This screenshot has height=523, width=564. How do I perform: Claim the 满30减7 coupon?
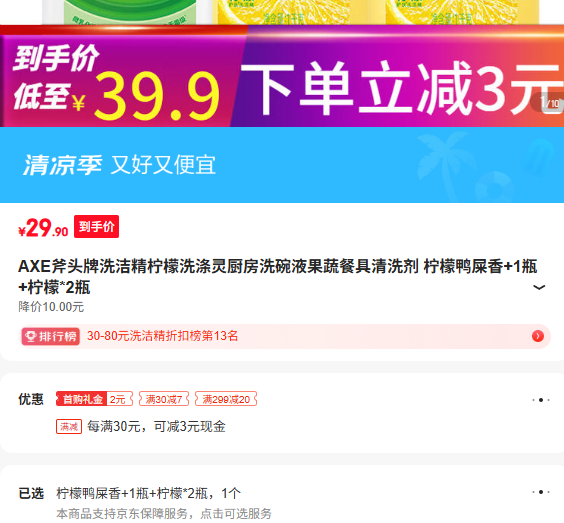pos(164,399)
